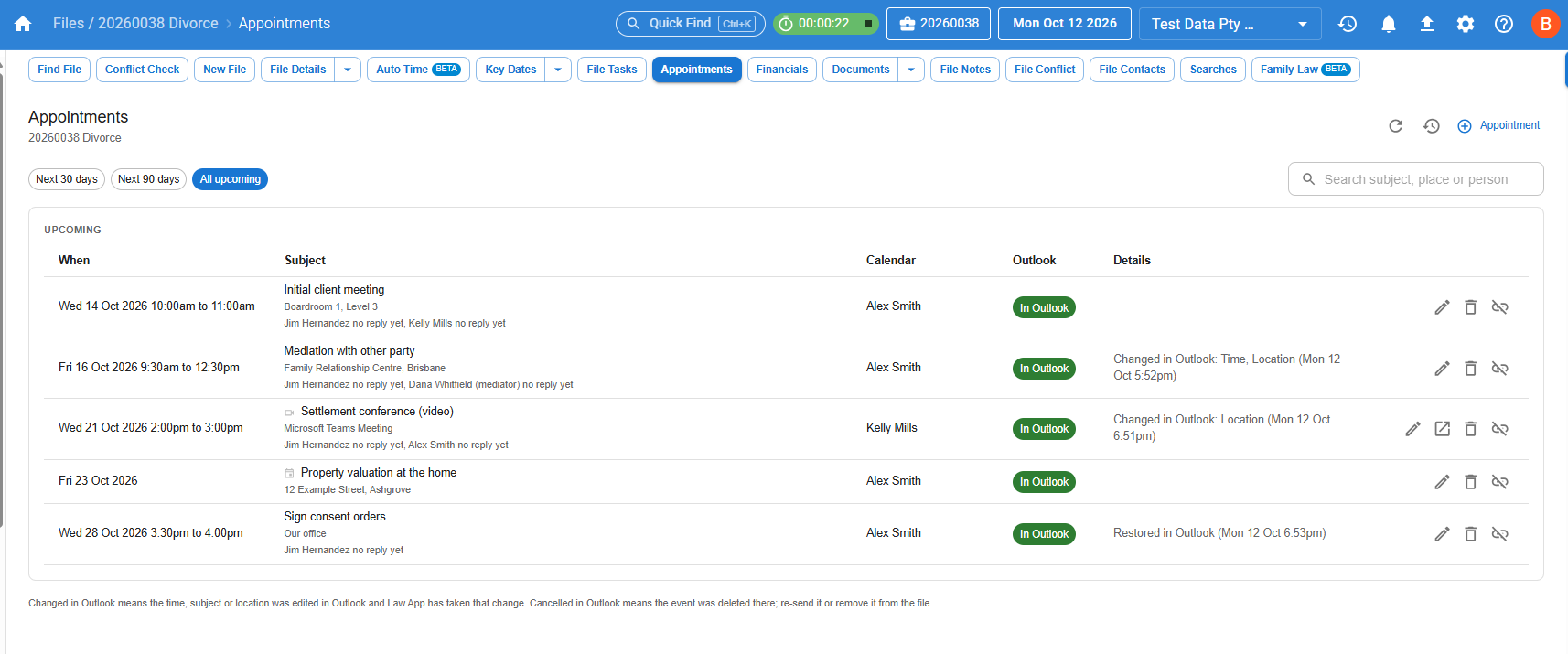Edit Initial client meeting appointment

click(1442, 307)
